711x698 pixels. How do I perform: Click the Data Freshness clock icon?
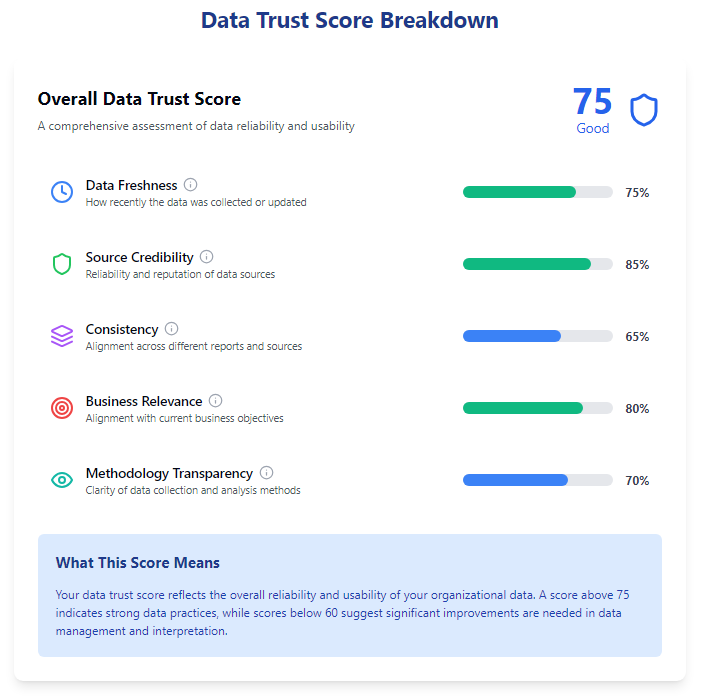[x=62, y=192]
